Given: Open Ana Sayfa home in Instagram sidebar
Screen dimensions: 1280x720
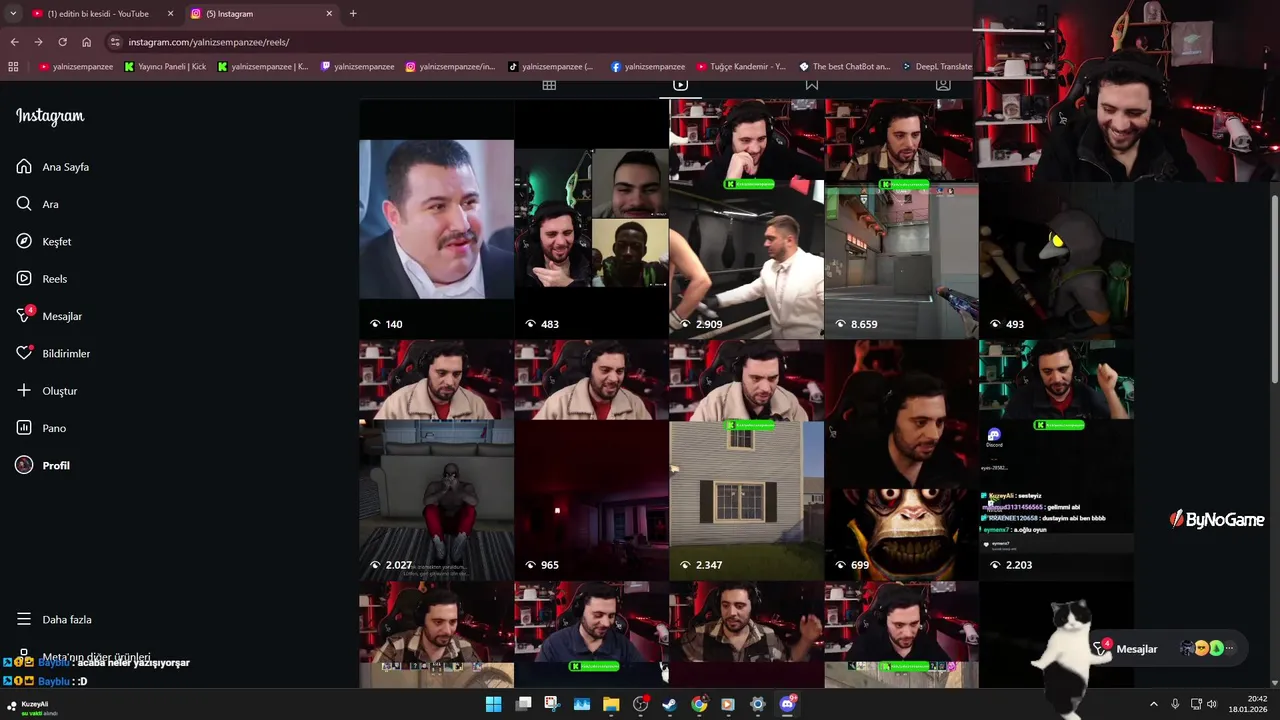Looking at the screenshot, I should [x=53, y=167].
